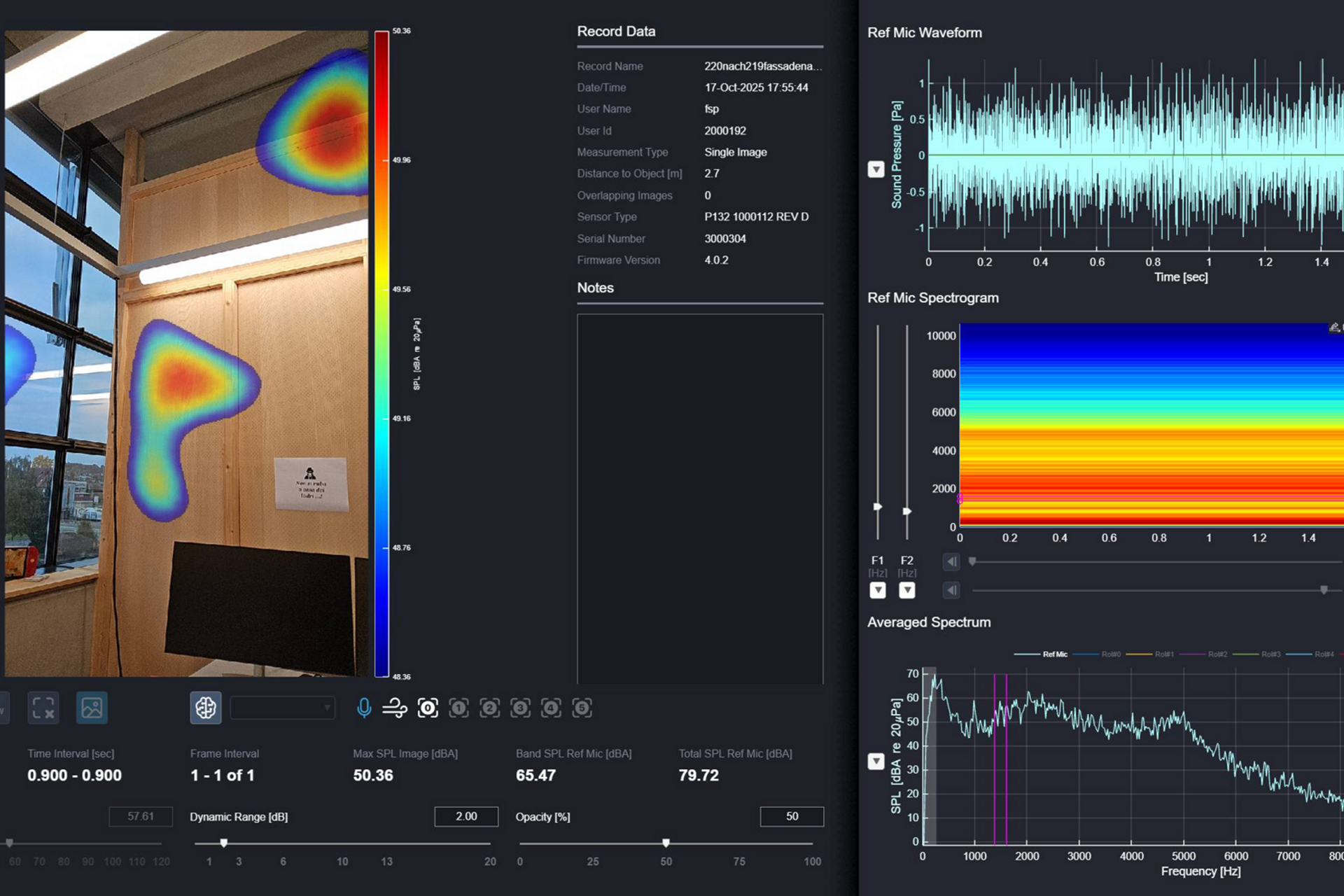The width and height of the screenshot is (1344, 896).
Task: Toggle RoI#0 trace in spectrum legend
Action: [1110, 654]
